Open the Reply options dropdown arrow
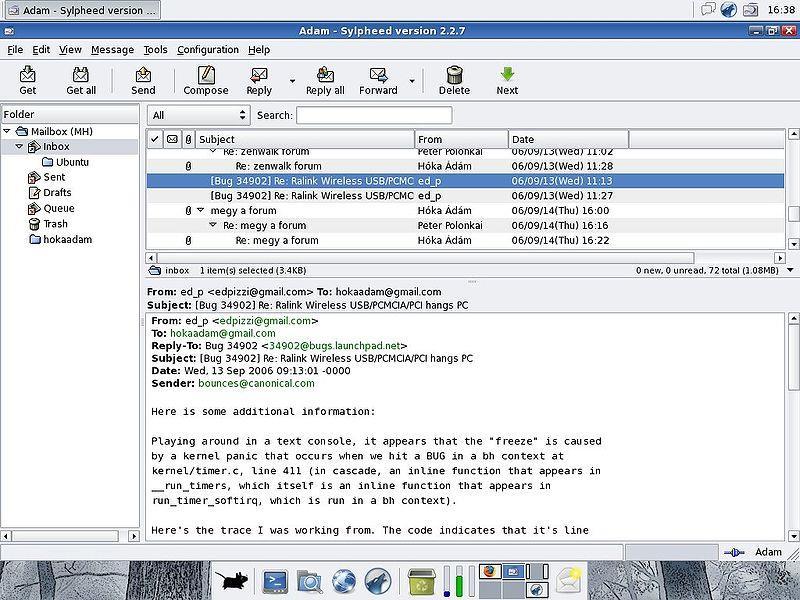800x600 pixels. [x=292, y=81]
